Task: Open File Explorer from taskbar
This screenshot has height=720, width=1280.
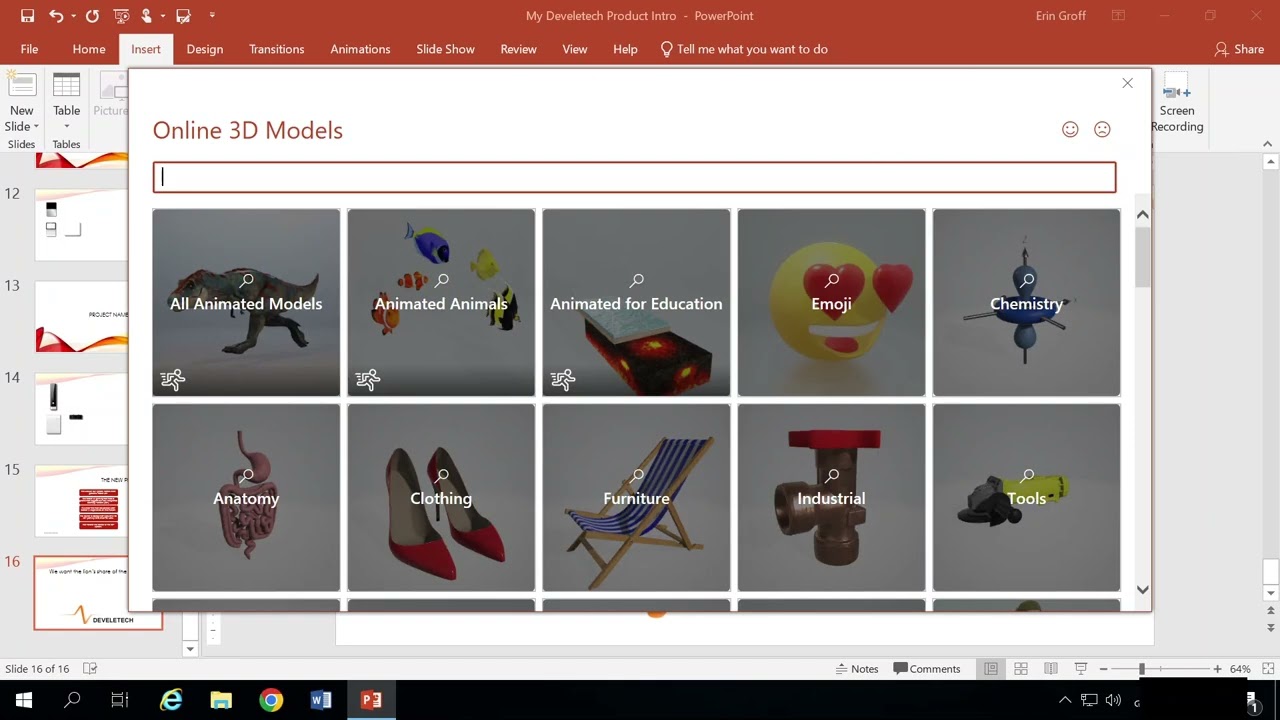Action: point(221,700)
